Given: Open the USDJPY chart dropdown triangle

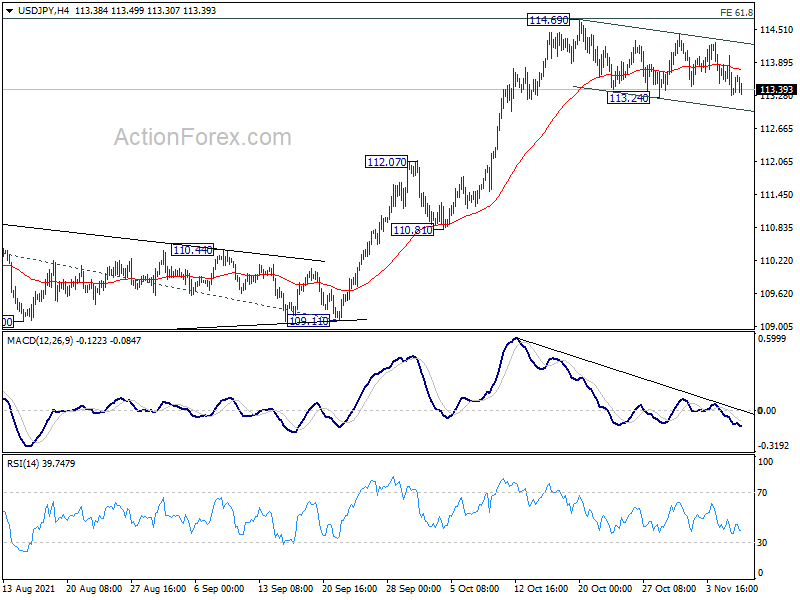Looking at the screenshot, I should click(x=9, y=11).
